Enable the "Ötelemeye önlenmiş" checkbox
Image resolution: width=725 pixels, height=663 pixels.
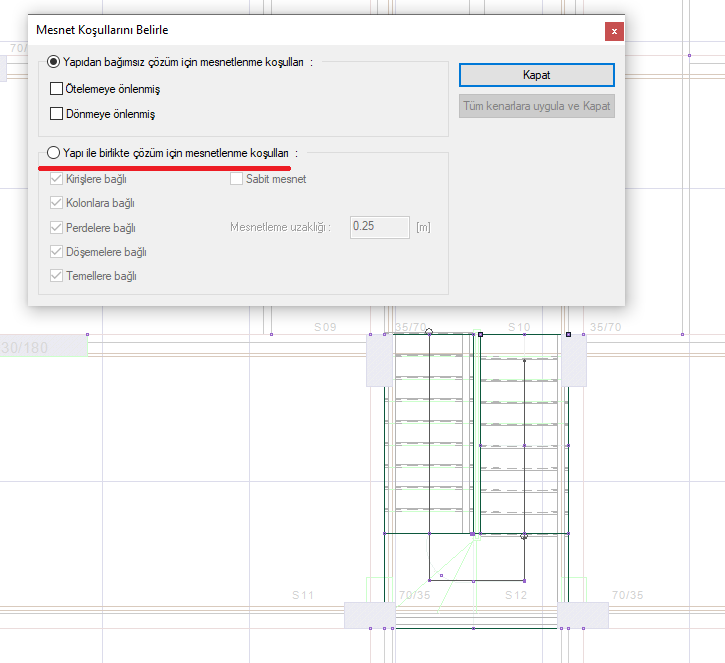pyautogui.click(x=57, y=89)
